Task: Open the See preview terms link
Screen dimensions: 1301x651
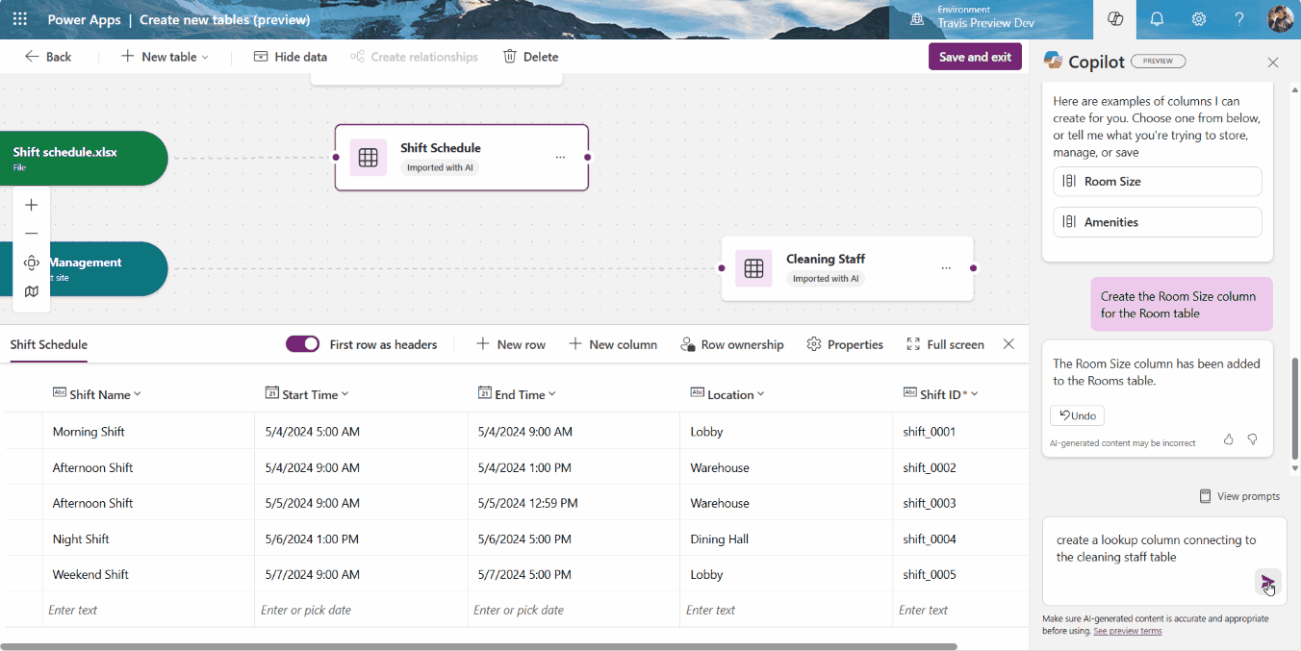Action: [1127, 631]
